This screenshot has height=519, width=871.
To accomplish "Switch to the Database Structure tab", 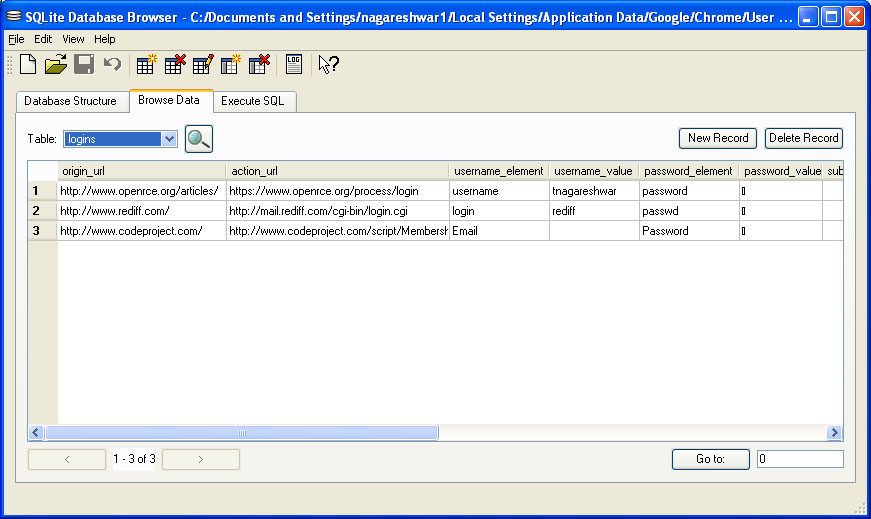I will 70,101.
